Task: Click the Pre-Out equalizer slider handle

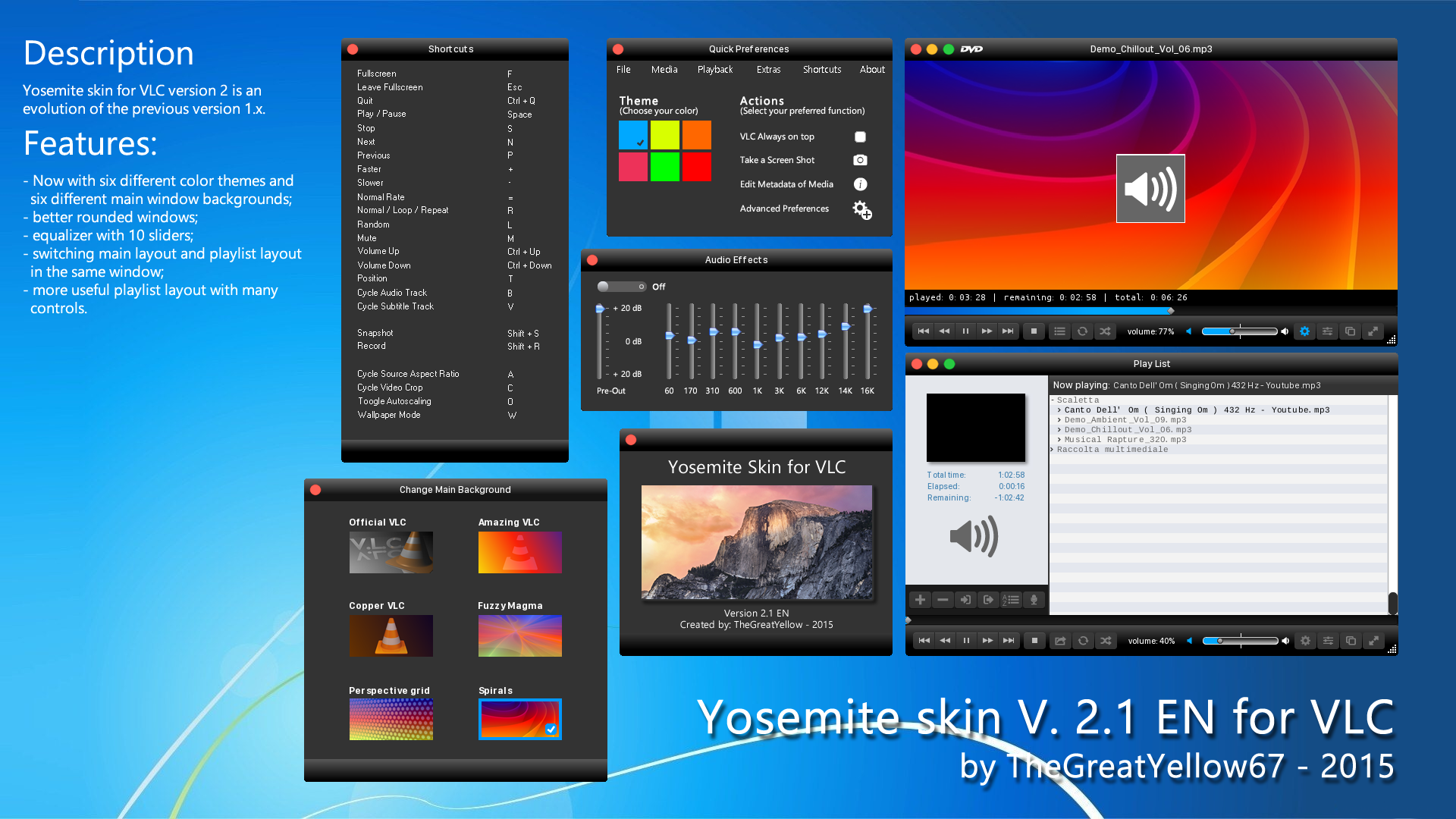Action: 600,309
